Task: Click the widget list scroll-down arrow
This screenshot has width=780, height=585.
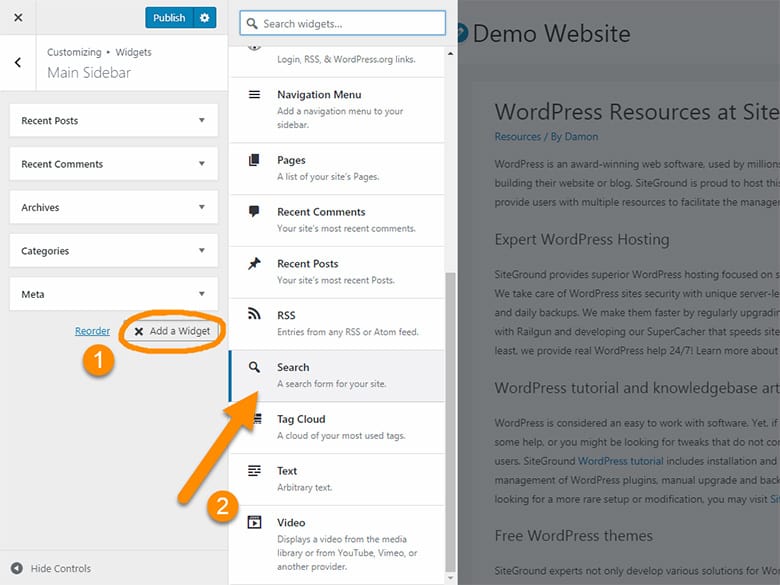Action: [x=450, y=579]
